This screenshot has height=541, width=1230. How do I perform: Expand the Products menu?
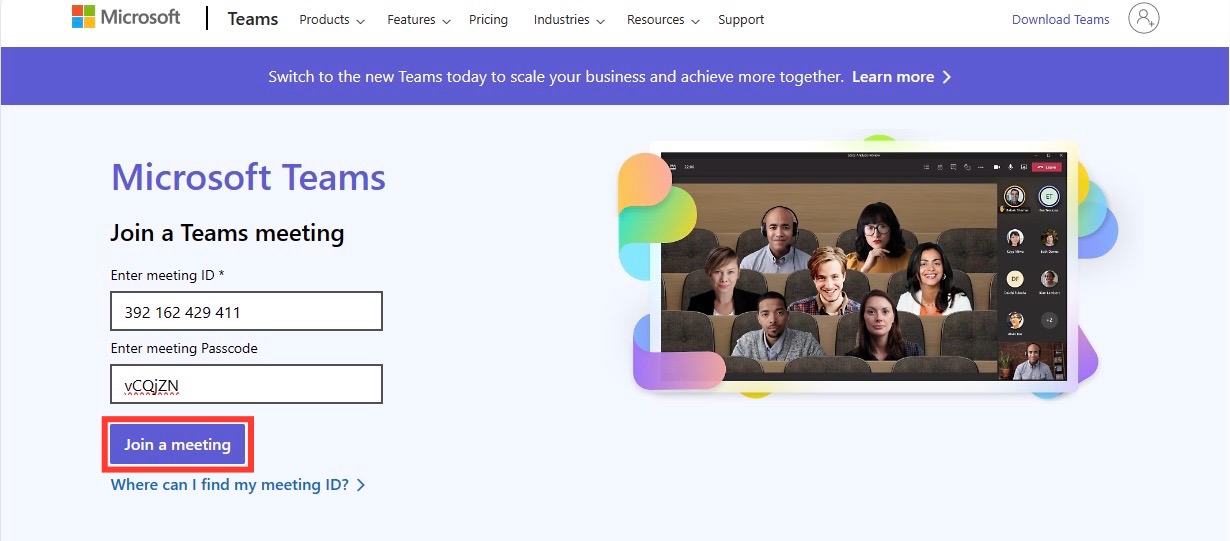pyautogui.click(x=332, y=20)
